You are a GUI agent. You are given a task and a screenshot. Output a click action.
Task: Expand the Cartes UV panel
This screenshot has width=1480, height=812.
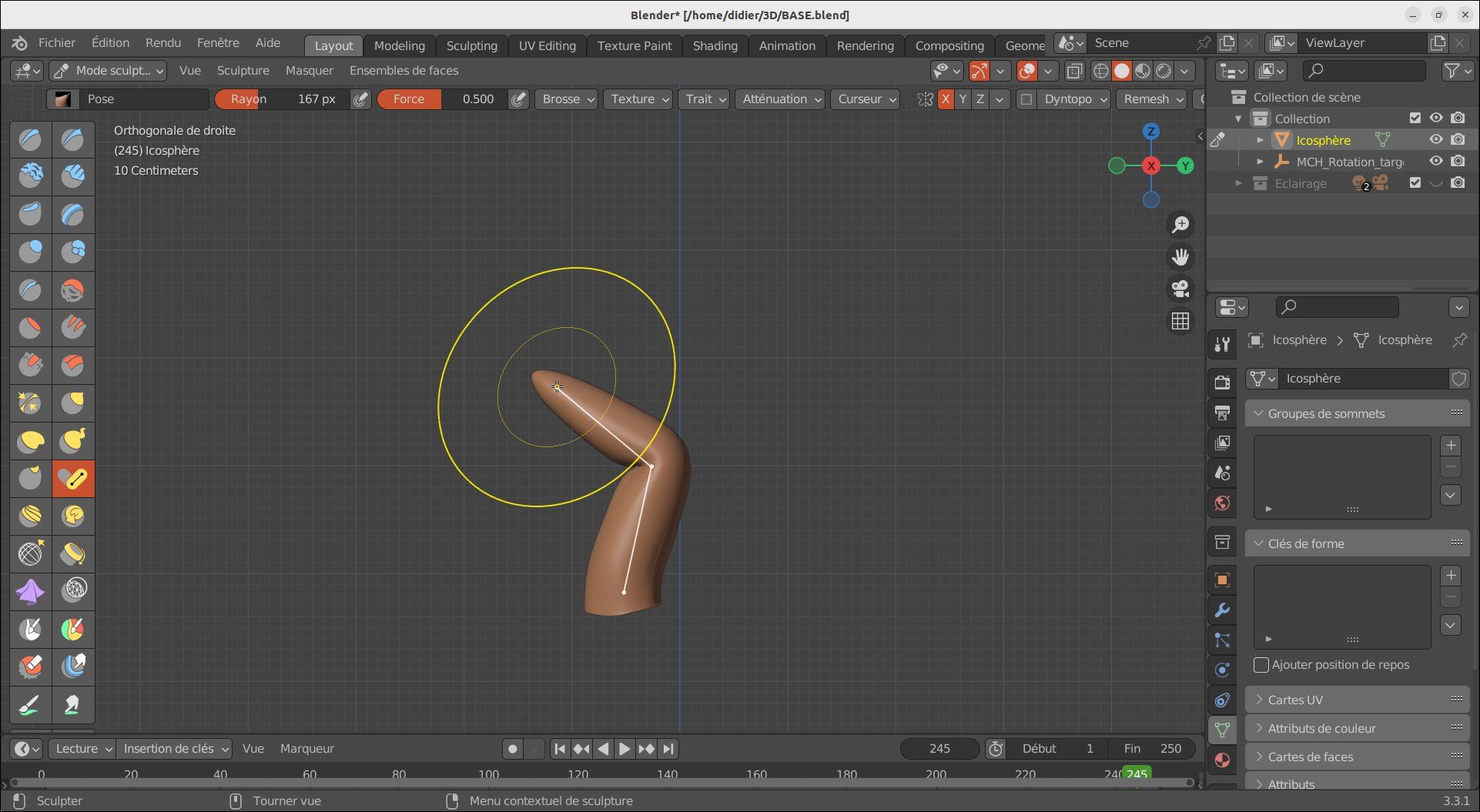coord(1357,700)
